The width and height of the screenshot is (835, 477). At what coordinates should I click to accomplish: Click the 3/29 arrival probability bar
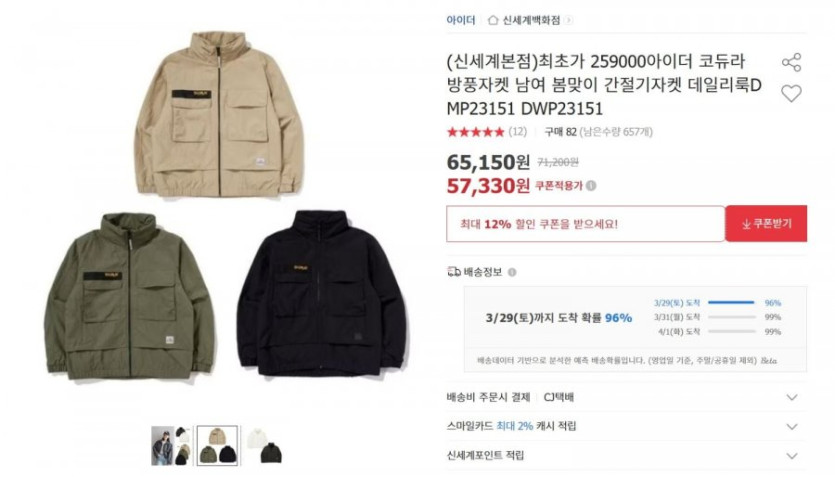pos(731,302)
